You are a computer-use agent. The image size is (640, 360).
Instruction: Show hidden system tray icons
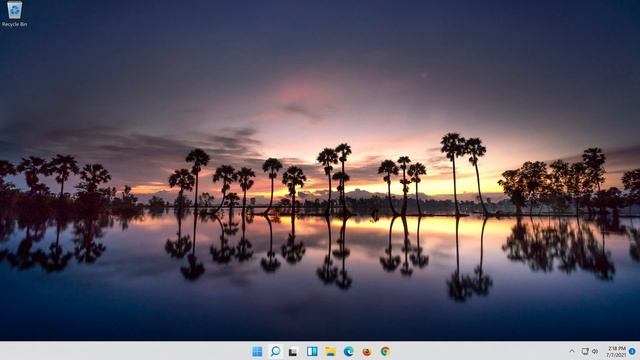tap(572, 351)
